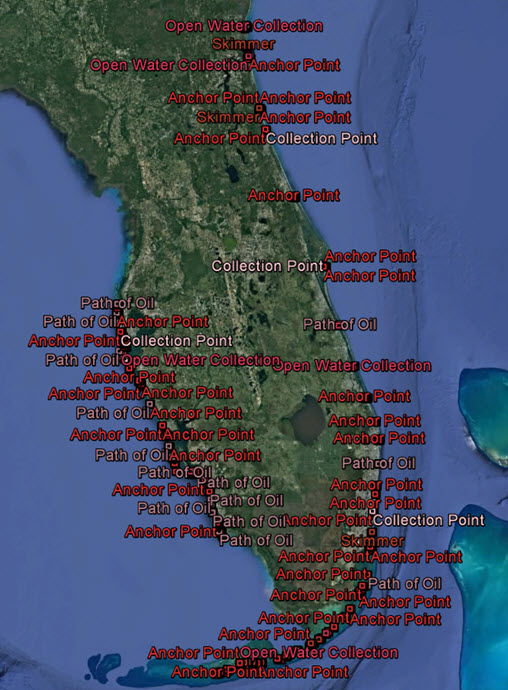The image size is (508, 690).
Task: Select the marker inside the northernmost west-coast Path of Oil label
Action: coord(117,304)
